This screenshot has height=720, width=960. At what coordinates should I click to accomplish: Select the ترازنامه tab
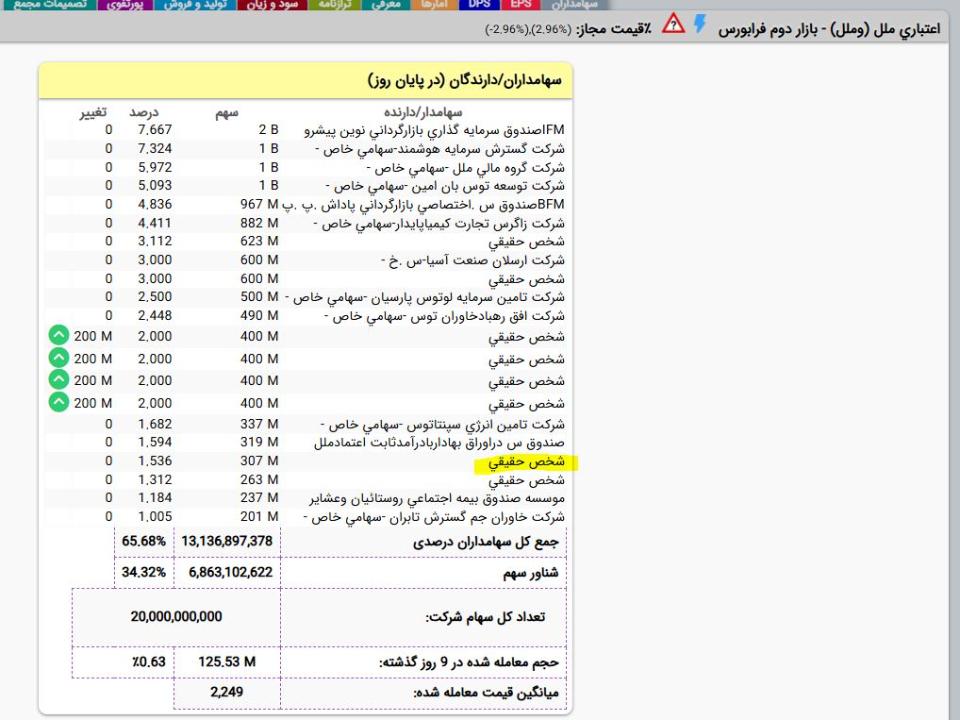tap(332, 5)
